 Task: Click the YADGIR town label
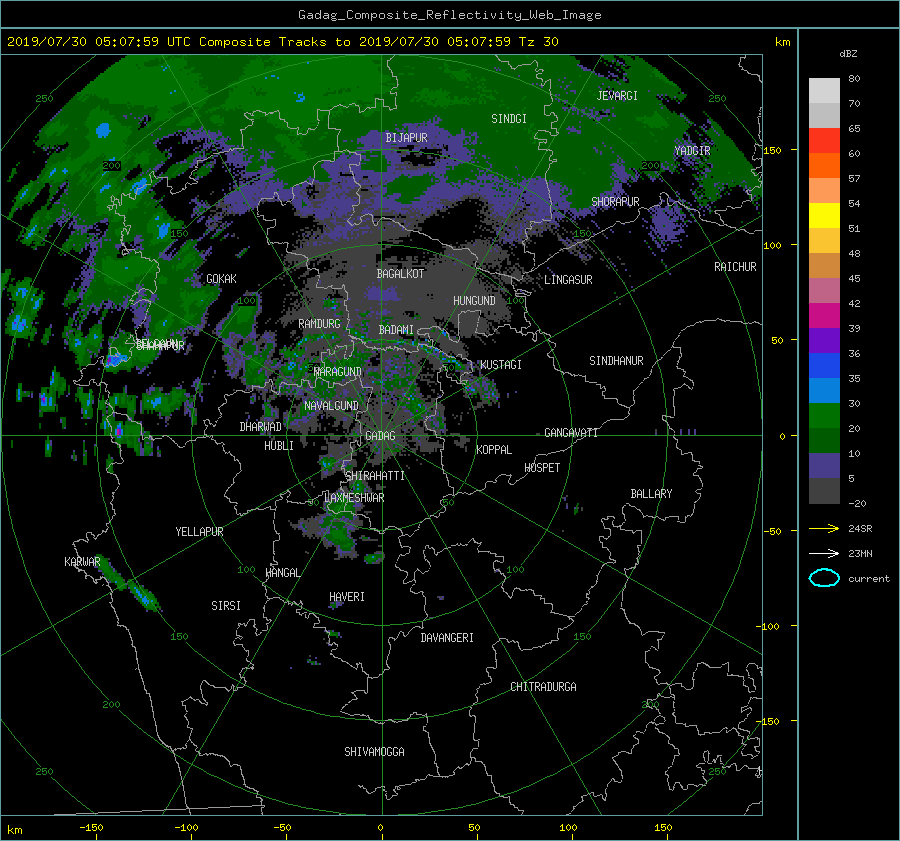click(x=692, y=151)
